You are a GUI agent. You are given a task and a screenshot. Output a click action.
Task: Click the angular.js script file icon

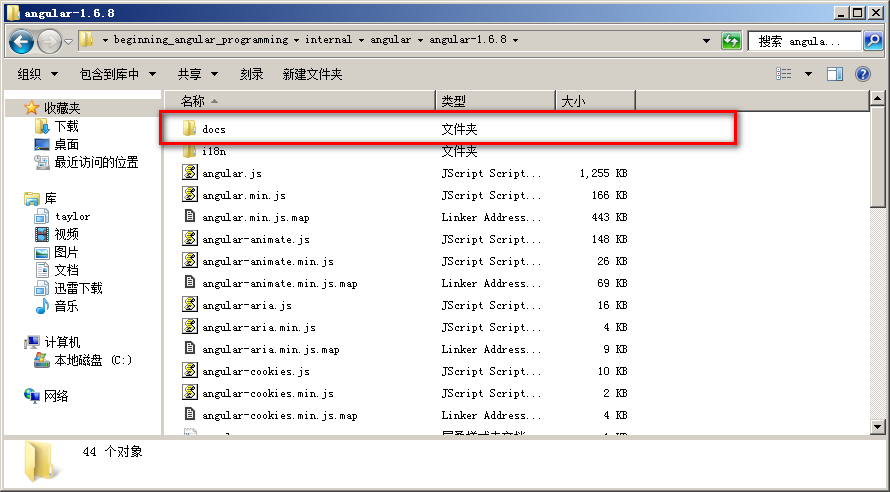(x=189, y=173)
